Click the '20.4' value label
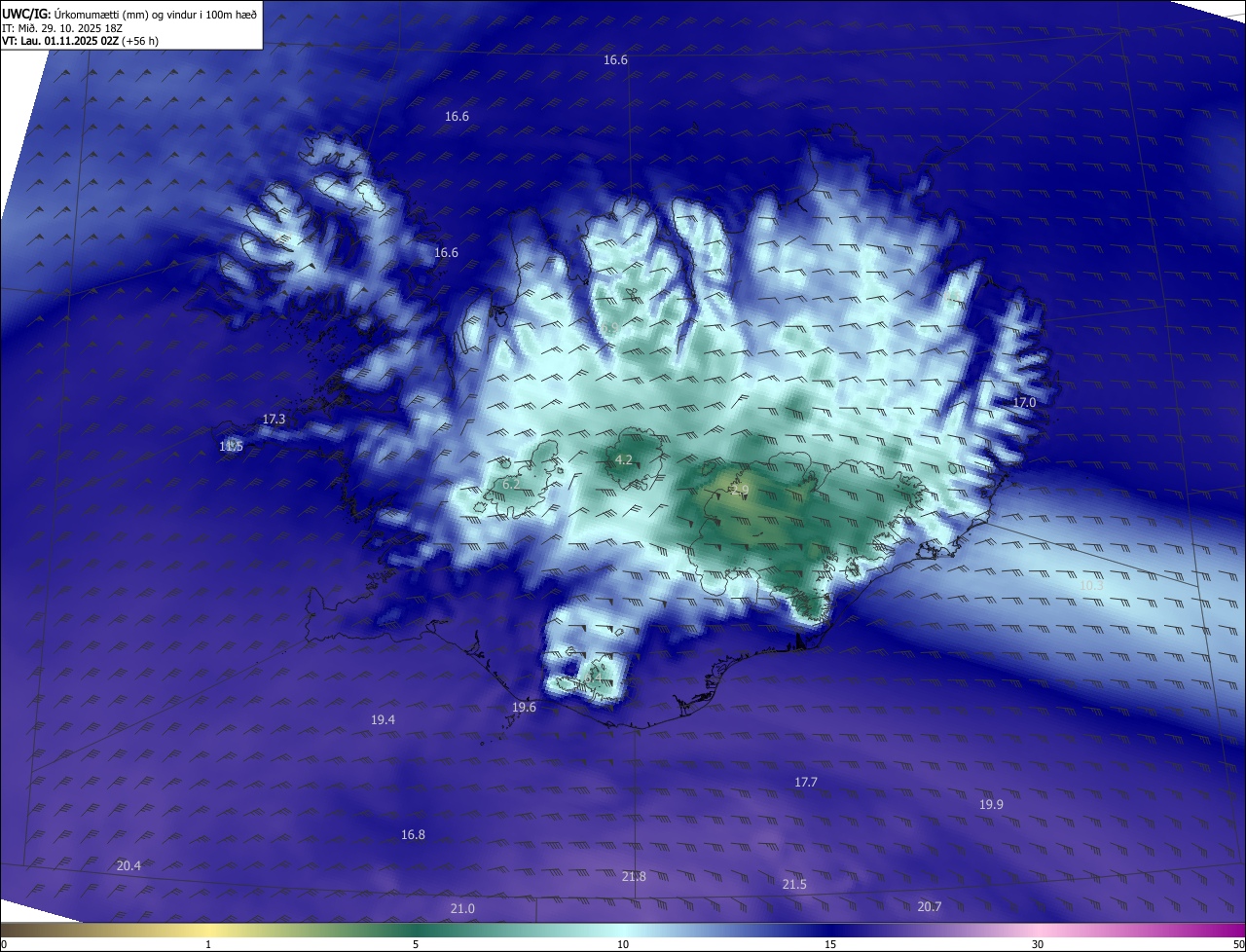 [x=128, y=866]
